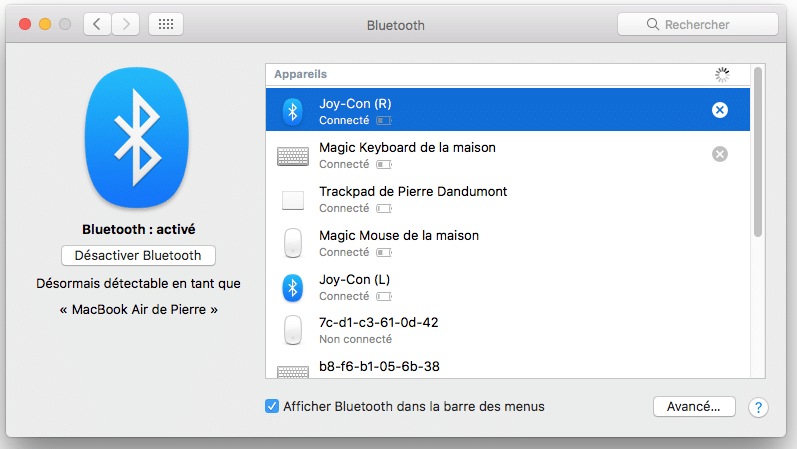Open the Avancé… options
This screenshot has width=797, height=449.
point(694,407)
